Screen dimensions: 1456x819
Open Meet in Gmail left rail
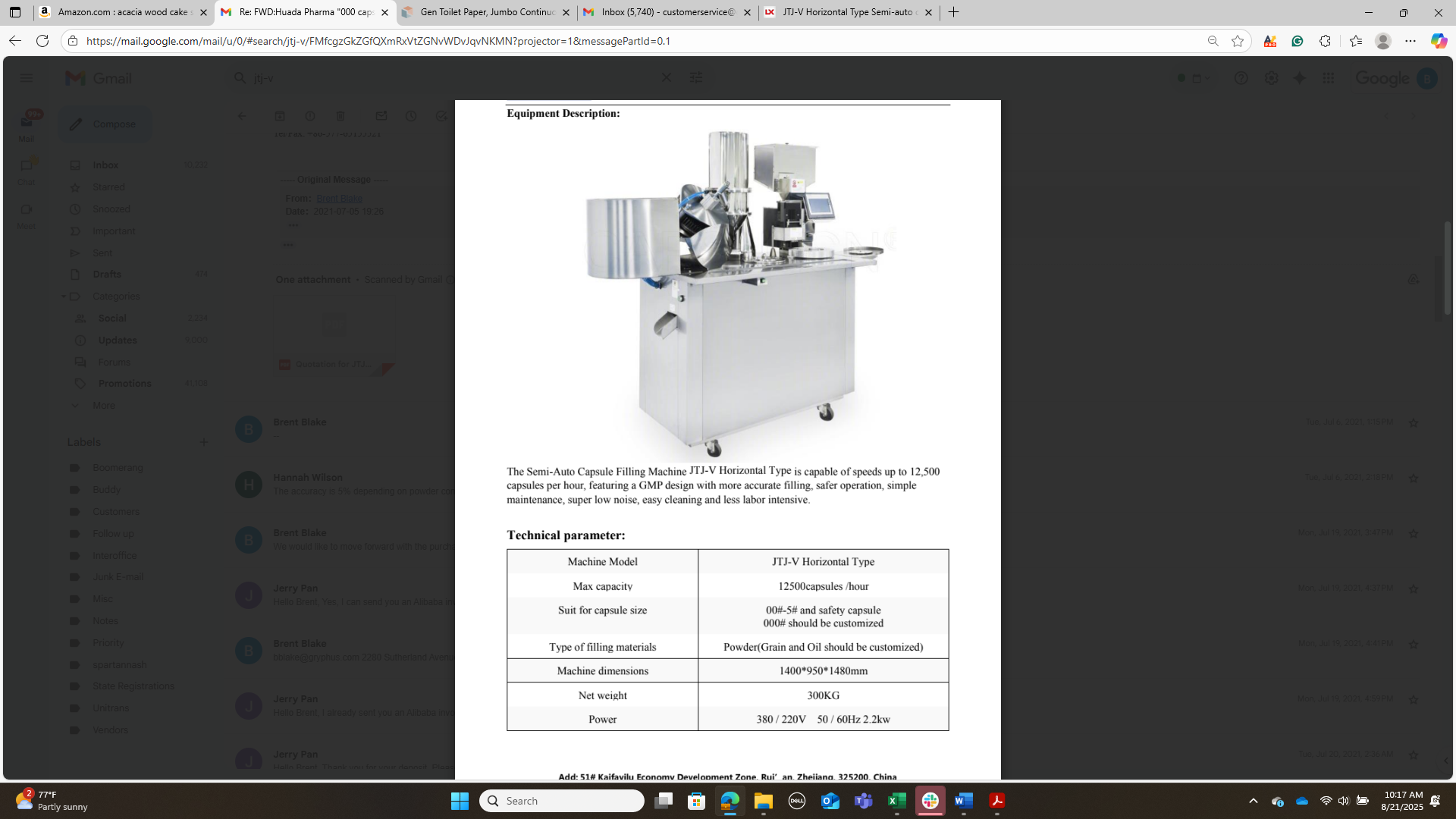coord(27,216)
